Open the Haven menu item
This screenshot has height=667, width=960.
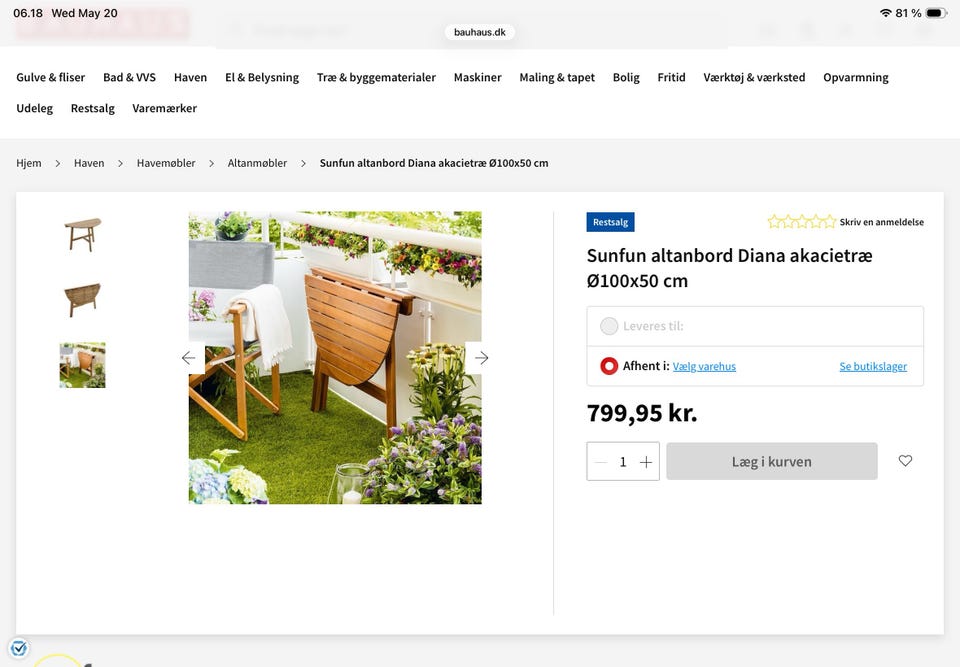click(x=190, y=77)
